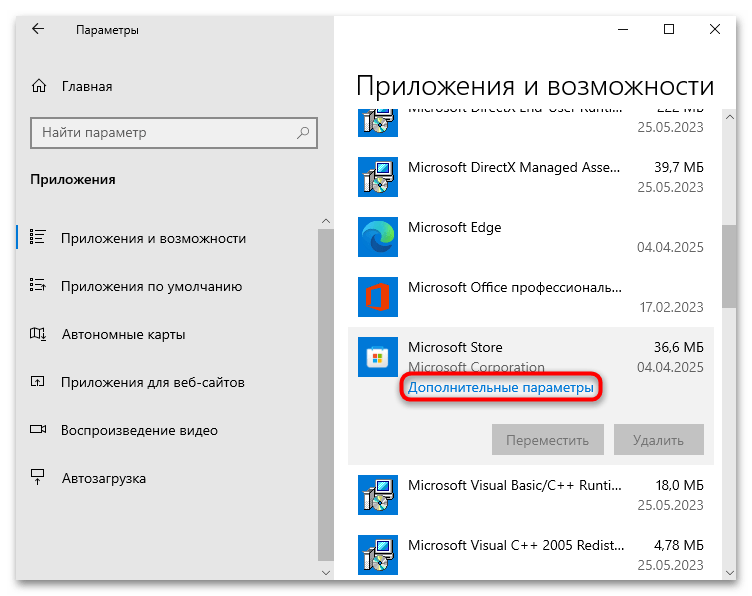The height and width of the screenshot is (596, 752).
Task: Select the Microsoft Edge entry name
Action: (x=454, y=227)
